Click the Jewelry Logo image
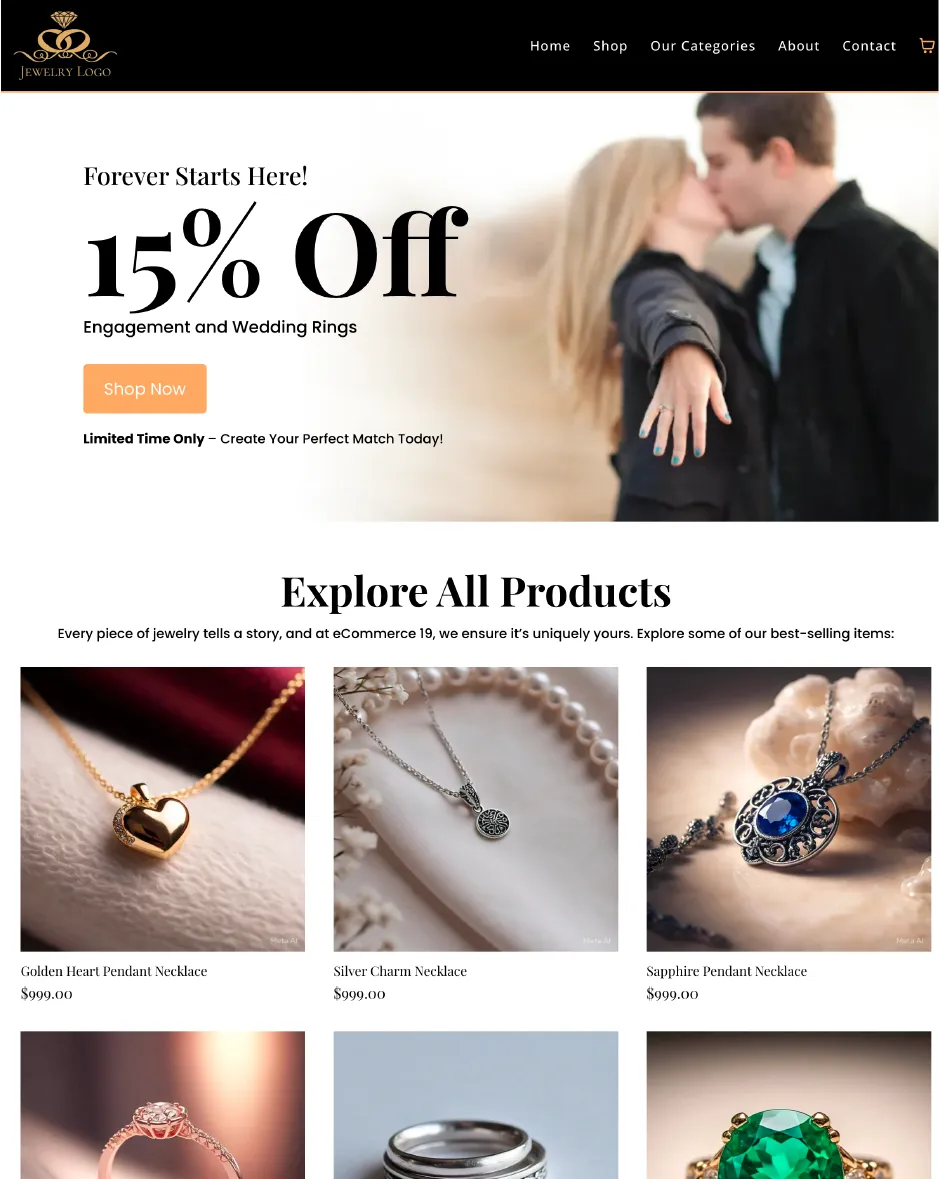Viewport: 939px width, 1179px height. pos(65,45)
